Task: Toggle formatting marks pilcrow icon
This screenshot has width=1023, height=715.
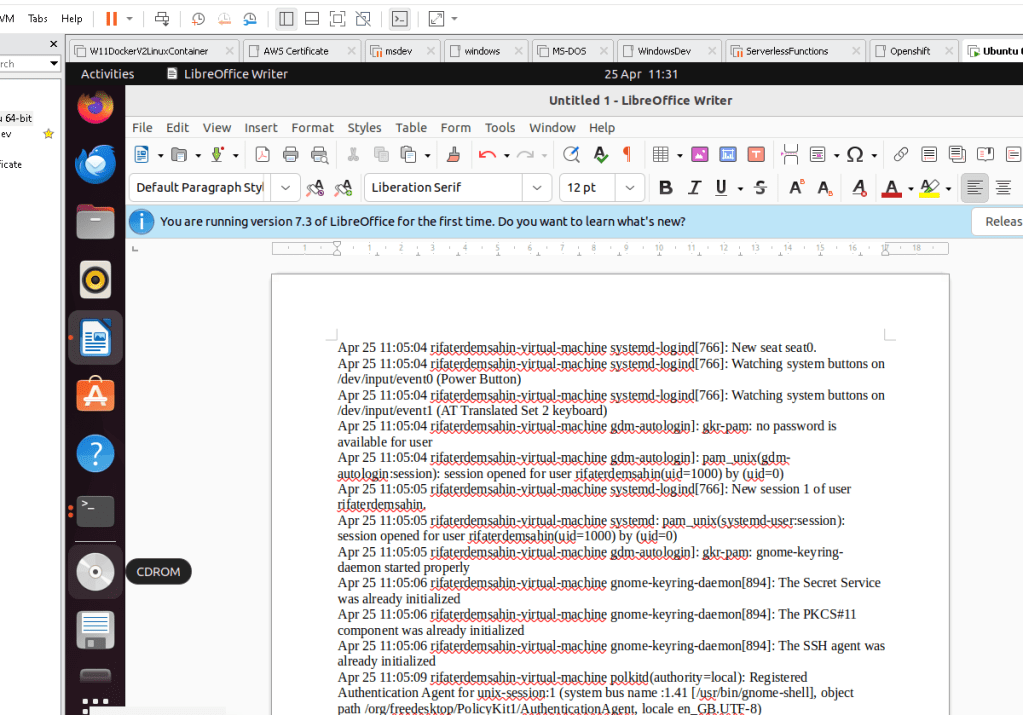Action: pyautogui.click(x=627, y=155)
